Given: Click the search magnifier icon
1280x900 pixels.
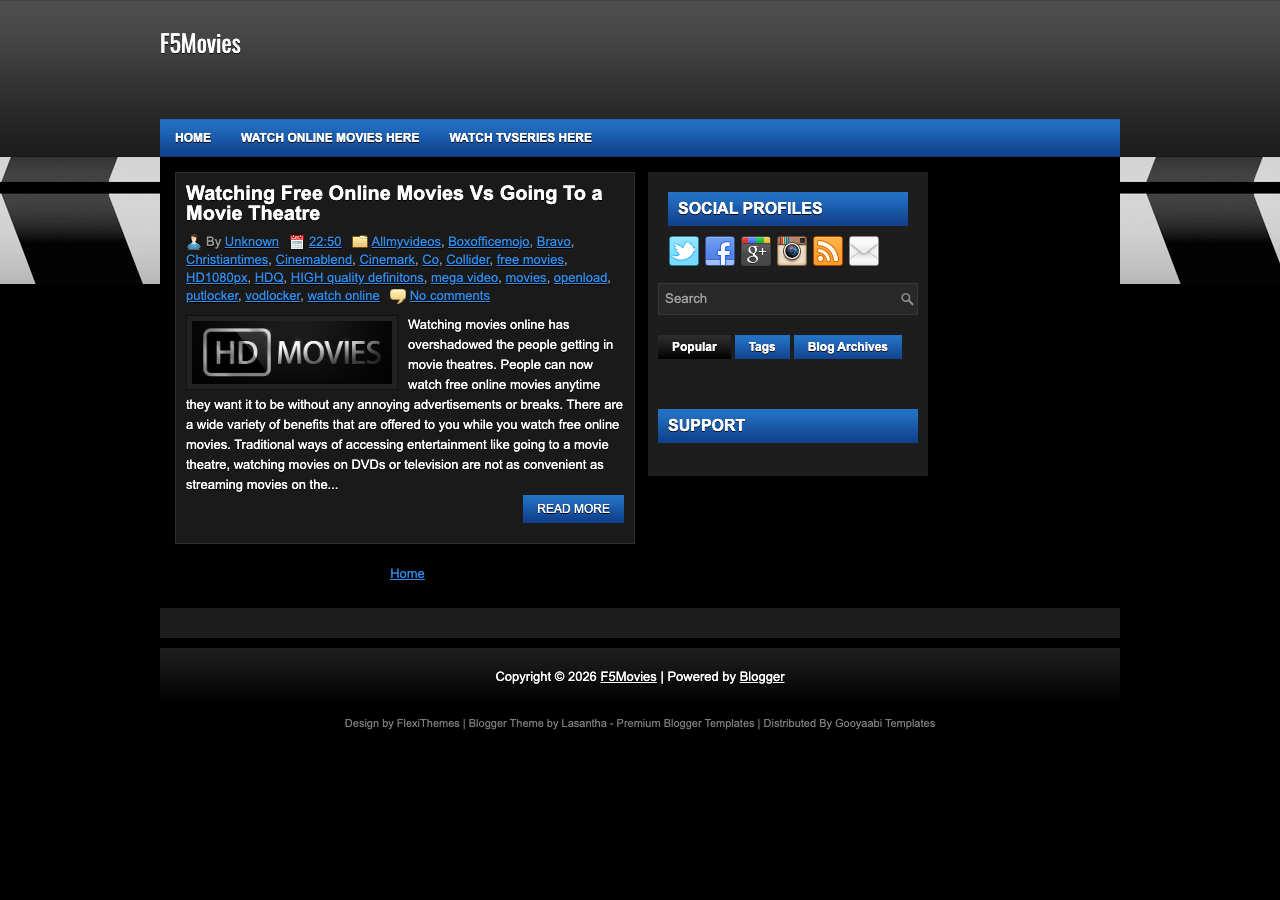Looking at the screenshot, I should tap(905, 298).
